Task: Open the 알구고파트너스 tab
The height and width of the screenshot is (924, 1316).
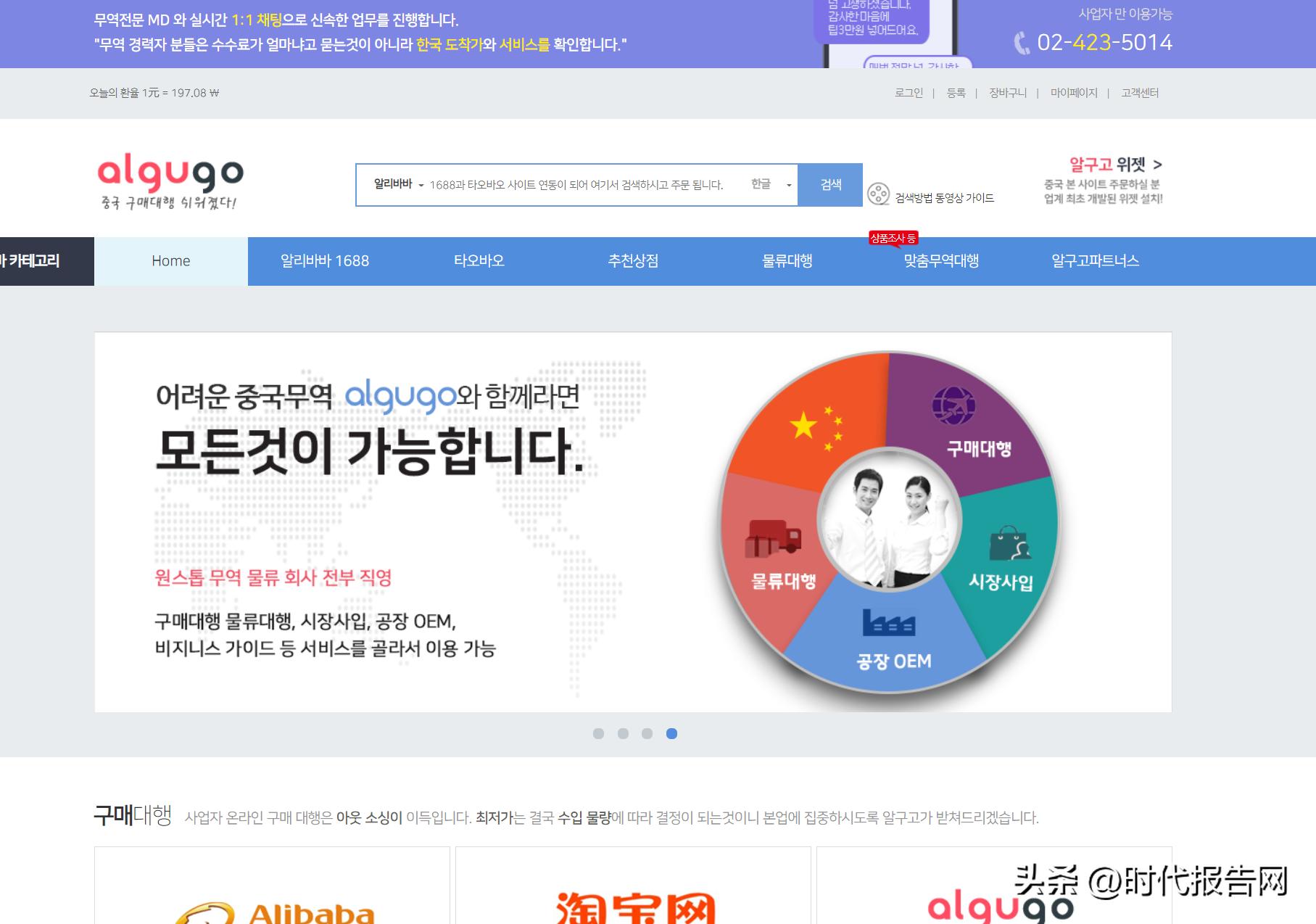Action: (1095, 261)
